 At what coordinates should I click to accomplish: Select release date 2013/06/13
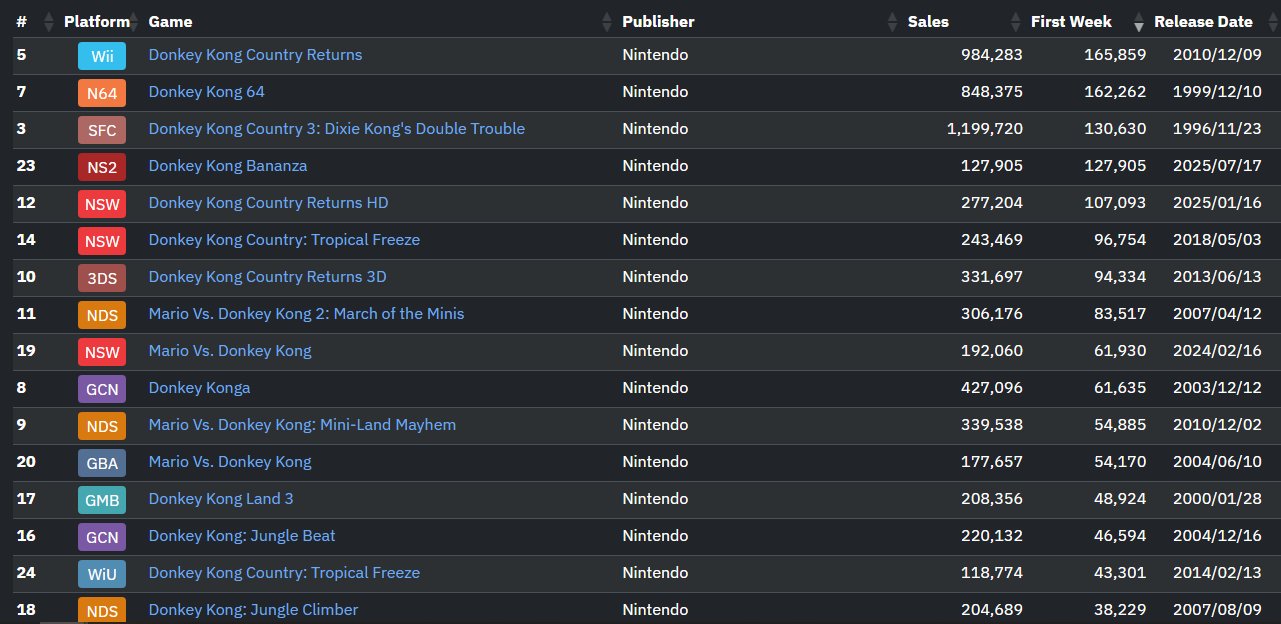tap(1217, 277)
